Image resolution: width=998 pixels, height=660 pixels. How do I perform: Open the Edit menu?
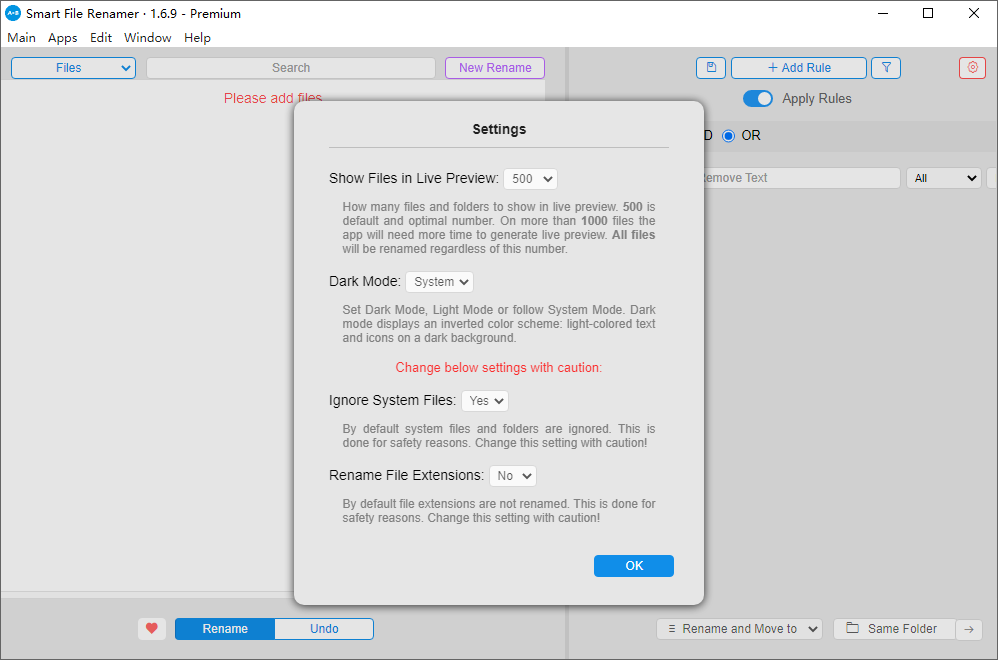tap(101, 38)
